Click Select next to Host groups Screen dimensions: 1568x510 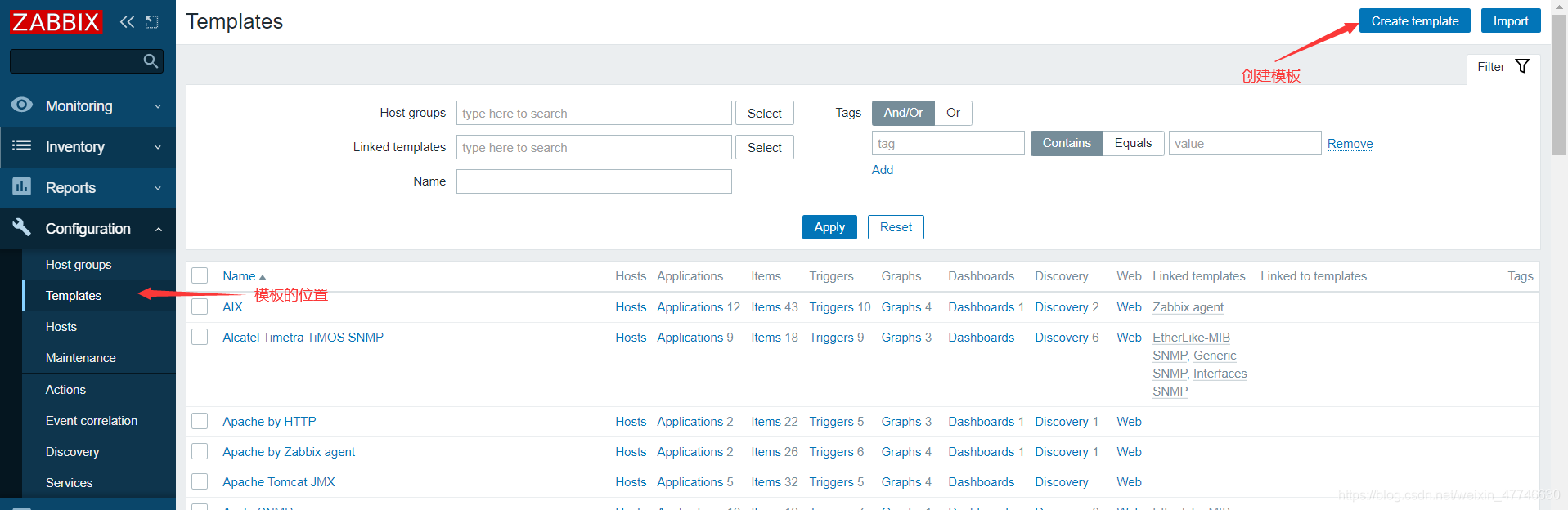765,113
